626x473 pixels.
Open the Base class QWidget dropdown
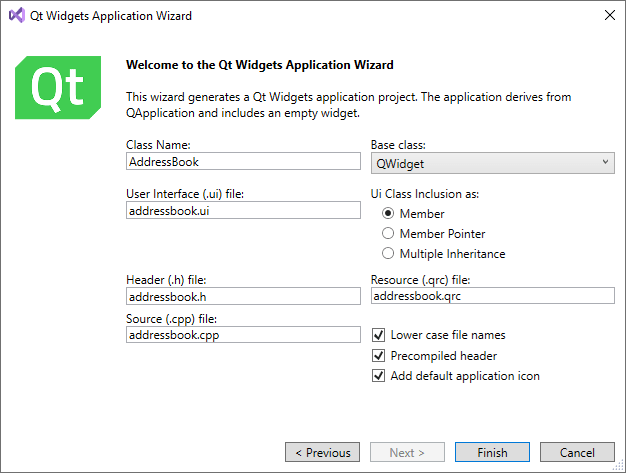(493, 163)
